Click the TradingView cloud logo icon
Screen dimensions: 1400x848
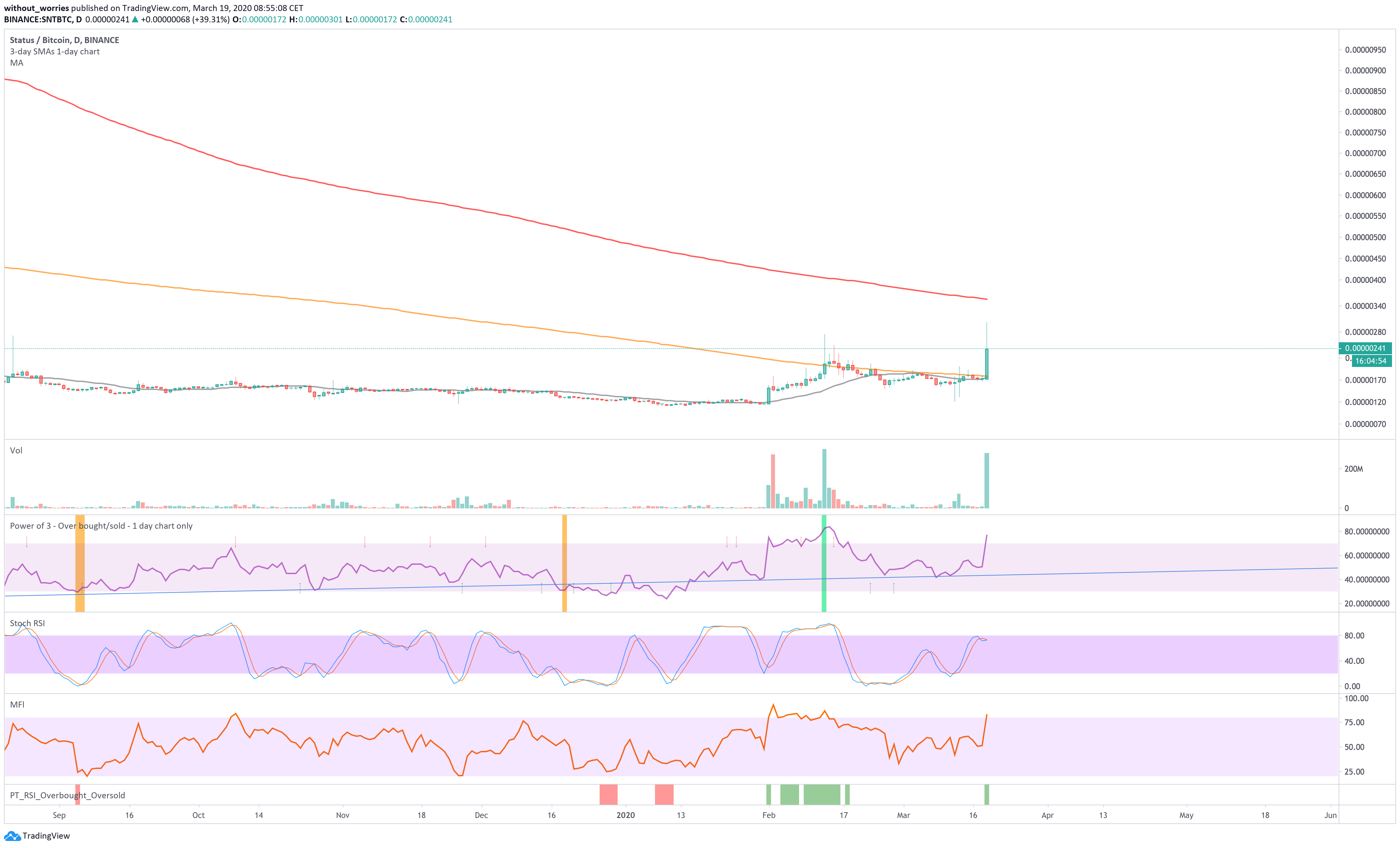(12, 836)
